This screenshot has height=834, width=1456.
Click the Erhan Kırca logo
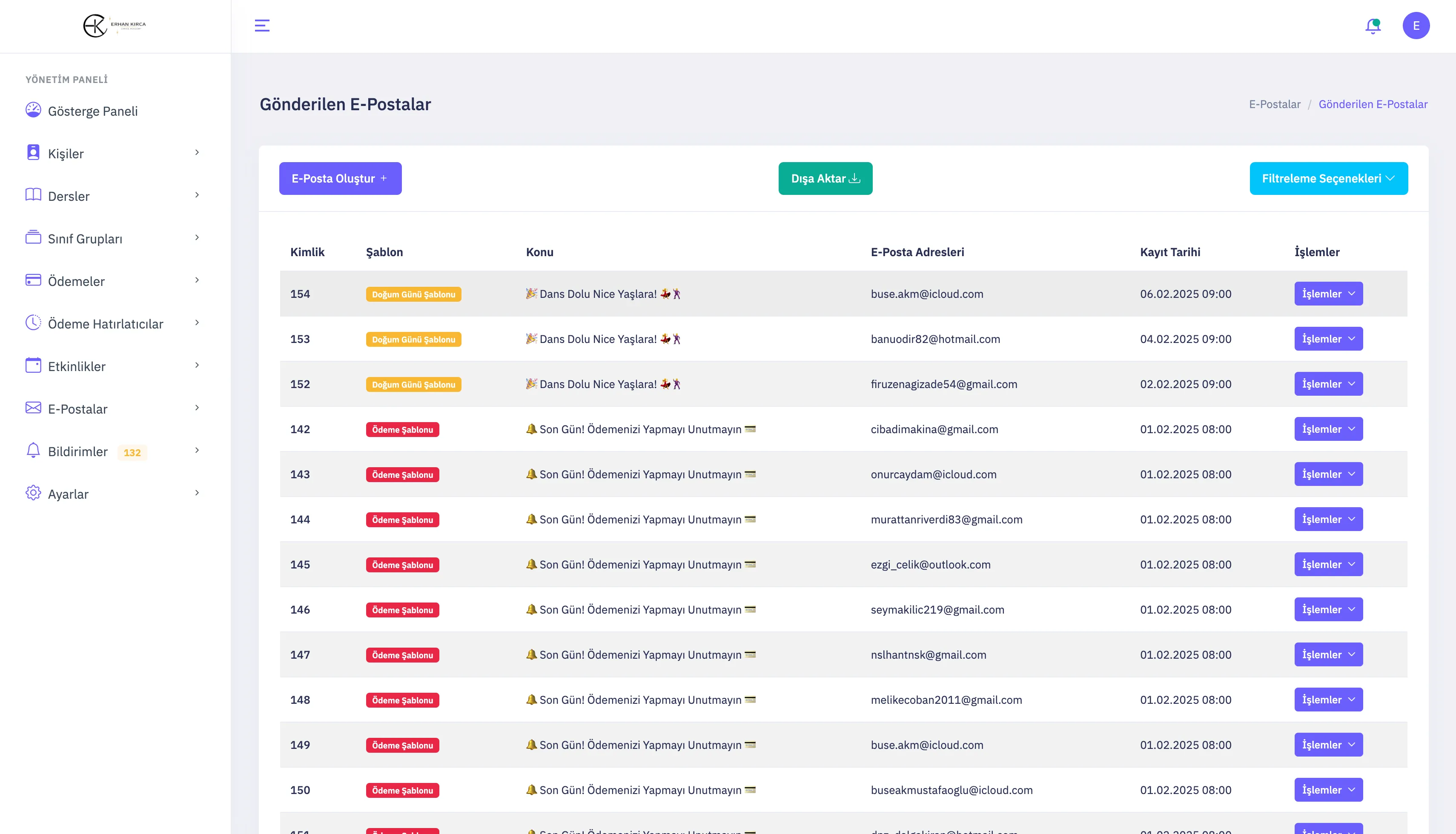(x=115, y=26)
